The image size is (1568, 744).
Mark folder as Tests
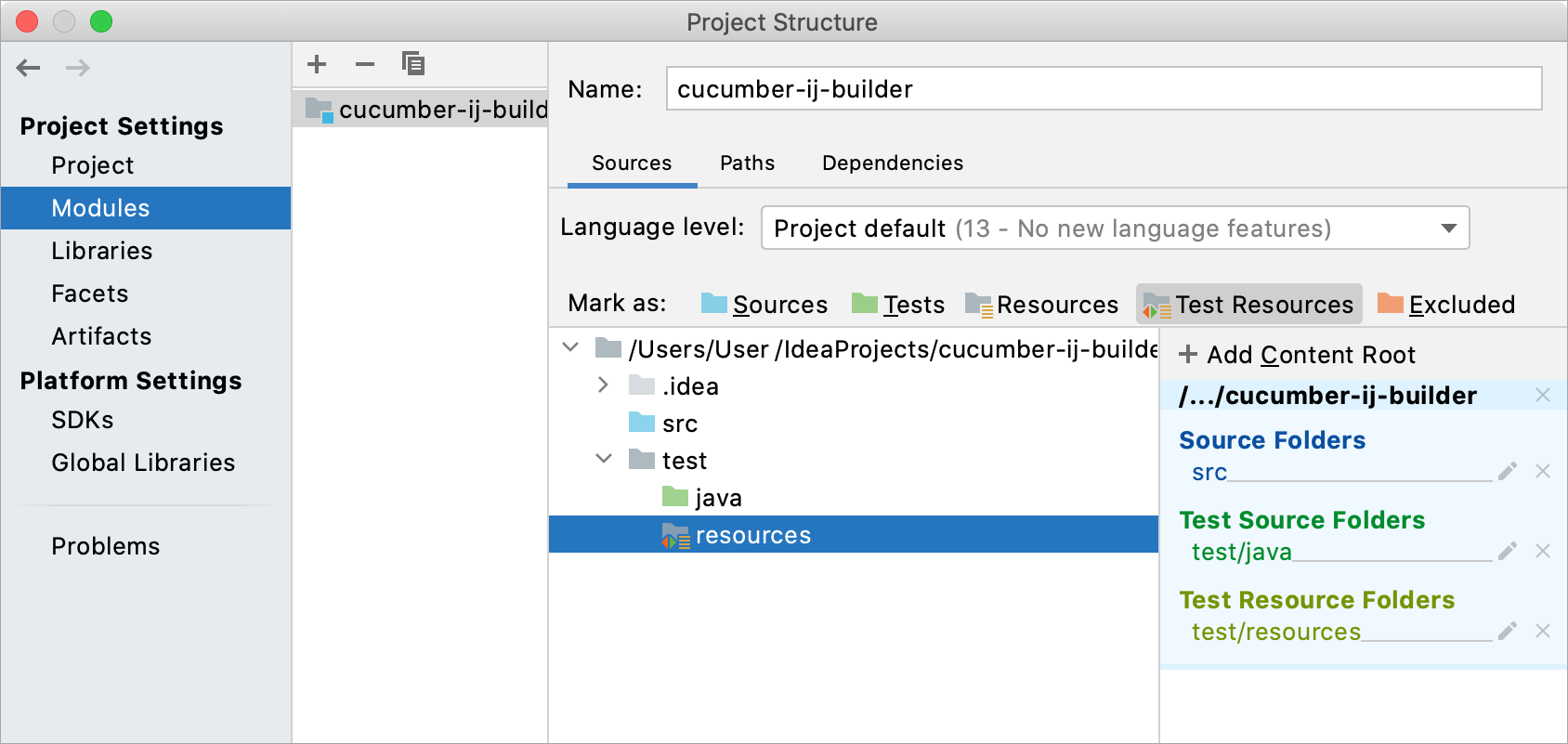[897, 305]
